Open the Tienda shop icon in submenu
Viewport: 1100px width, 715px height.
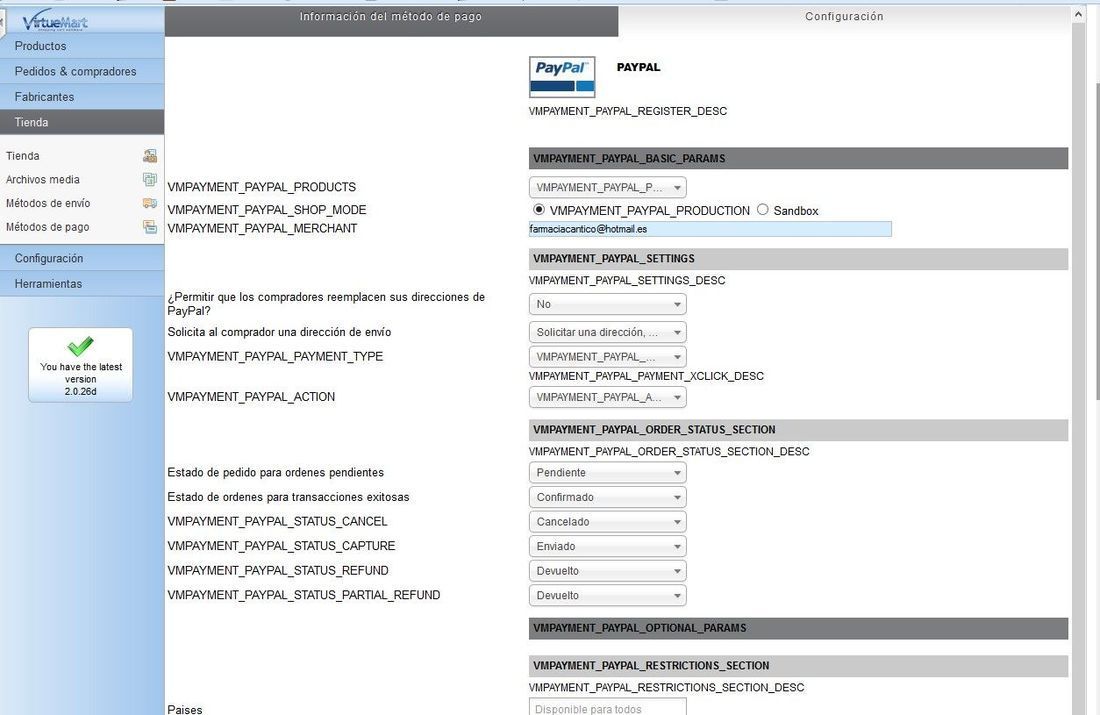click(149, 156)
